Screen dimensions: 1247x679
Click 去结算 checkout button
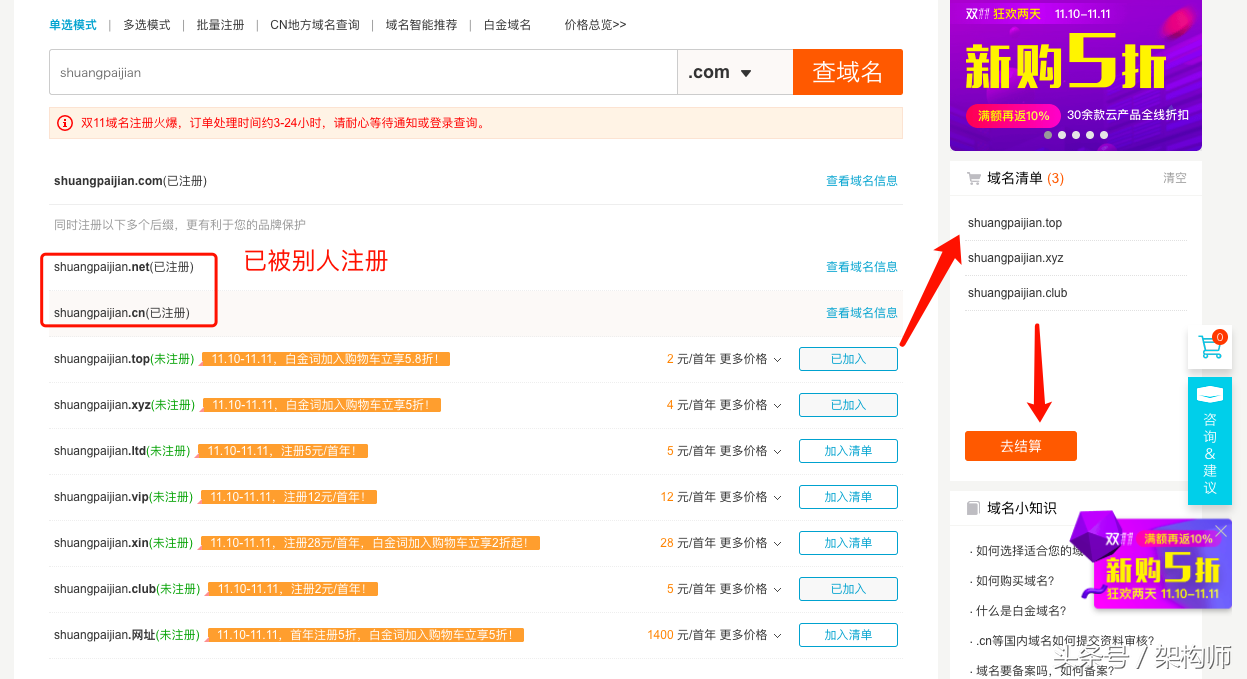(1020, 446)
